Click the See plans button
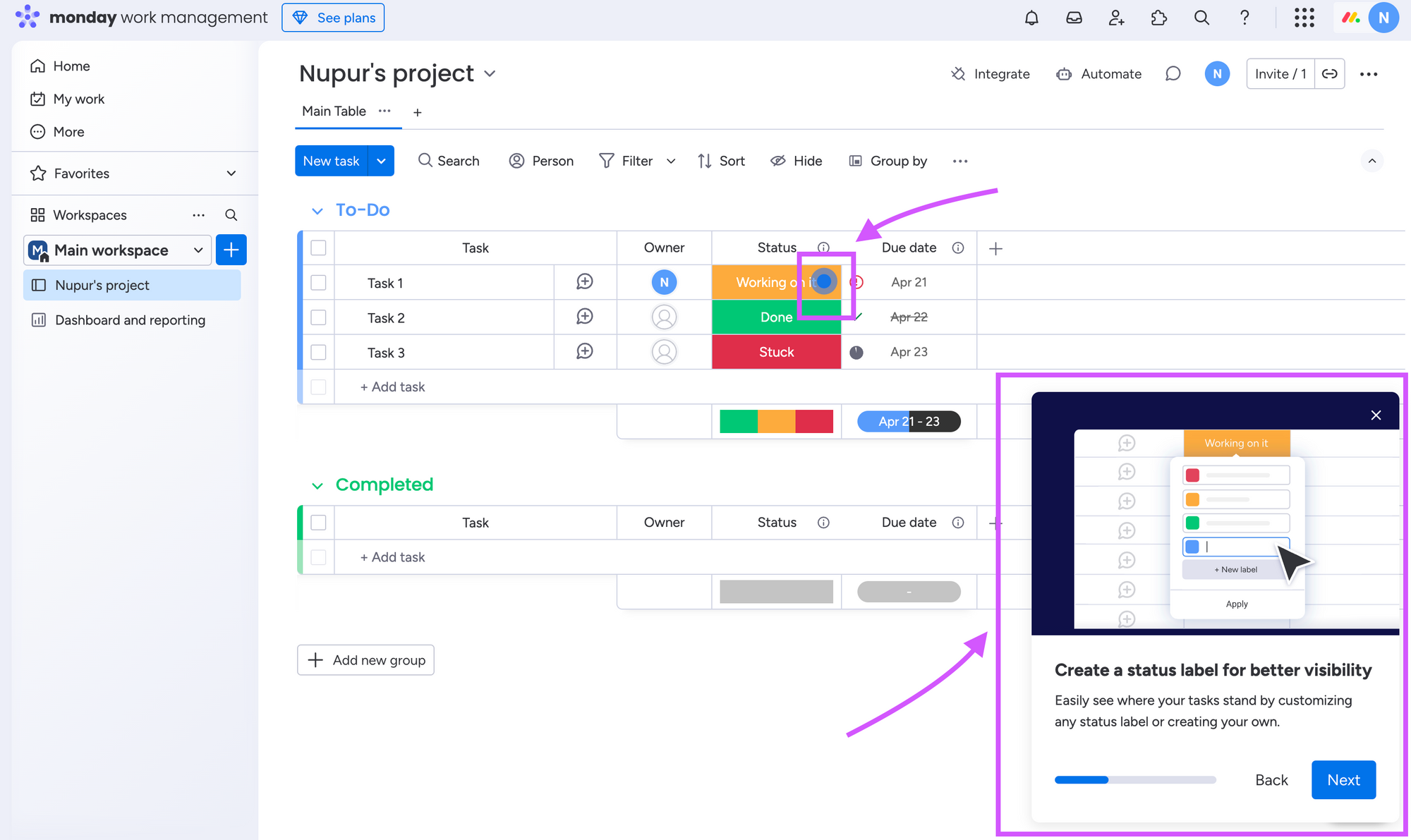 (333, 18)
